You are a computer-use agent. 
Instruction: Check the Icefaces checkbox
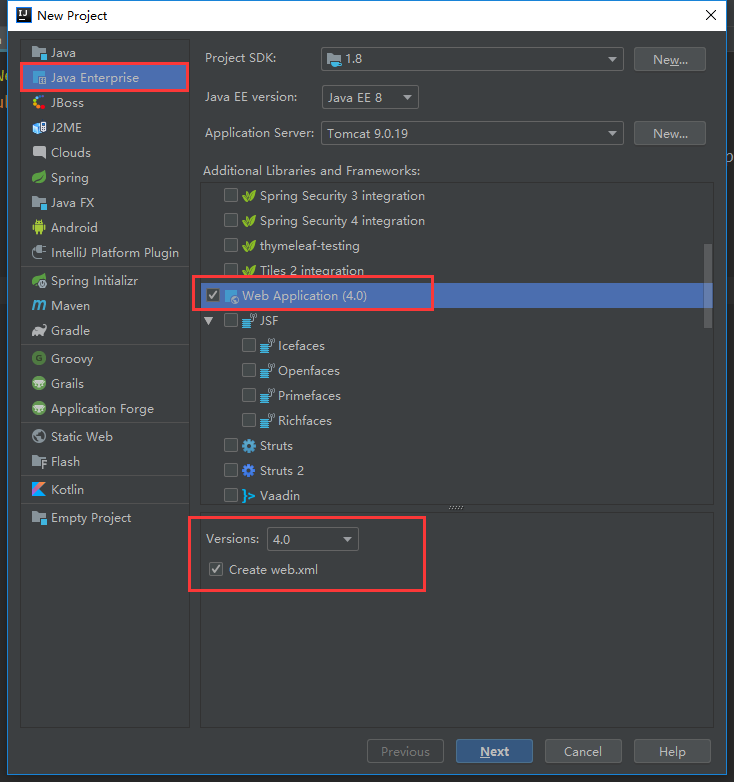tap(249, 345)
